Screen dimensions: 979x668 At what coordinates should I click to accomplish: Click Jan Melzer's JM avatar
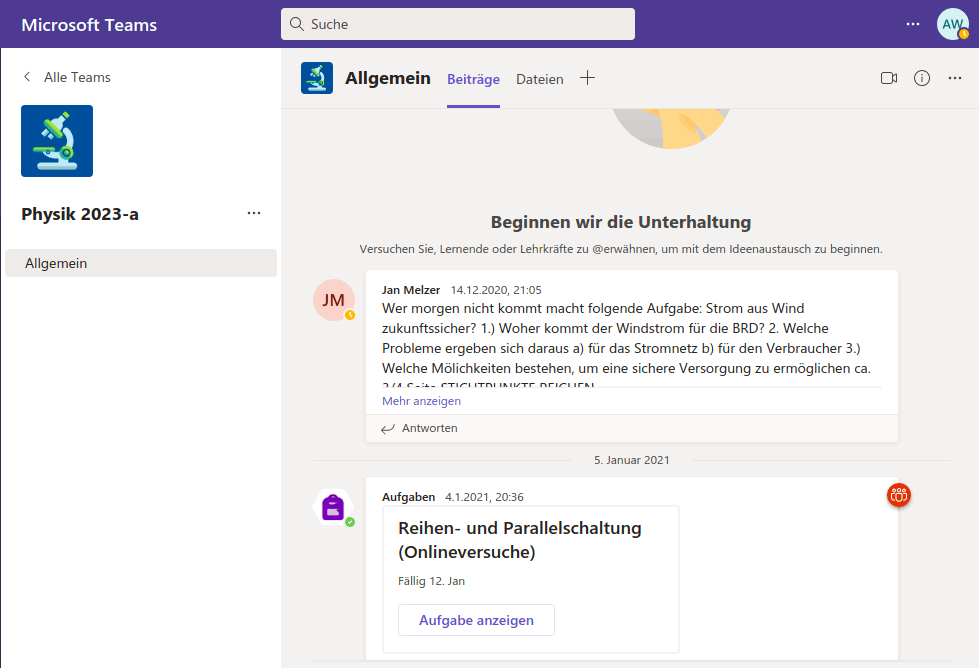(334, 300)
